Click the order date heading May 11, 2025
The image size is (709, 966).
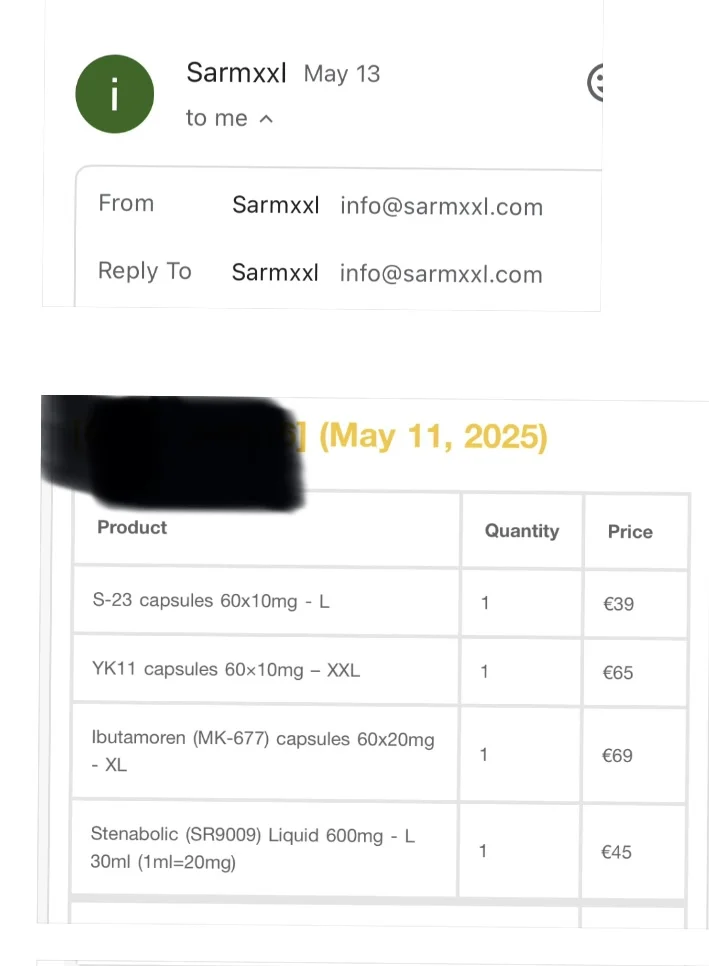click(x=433, y=436)
